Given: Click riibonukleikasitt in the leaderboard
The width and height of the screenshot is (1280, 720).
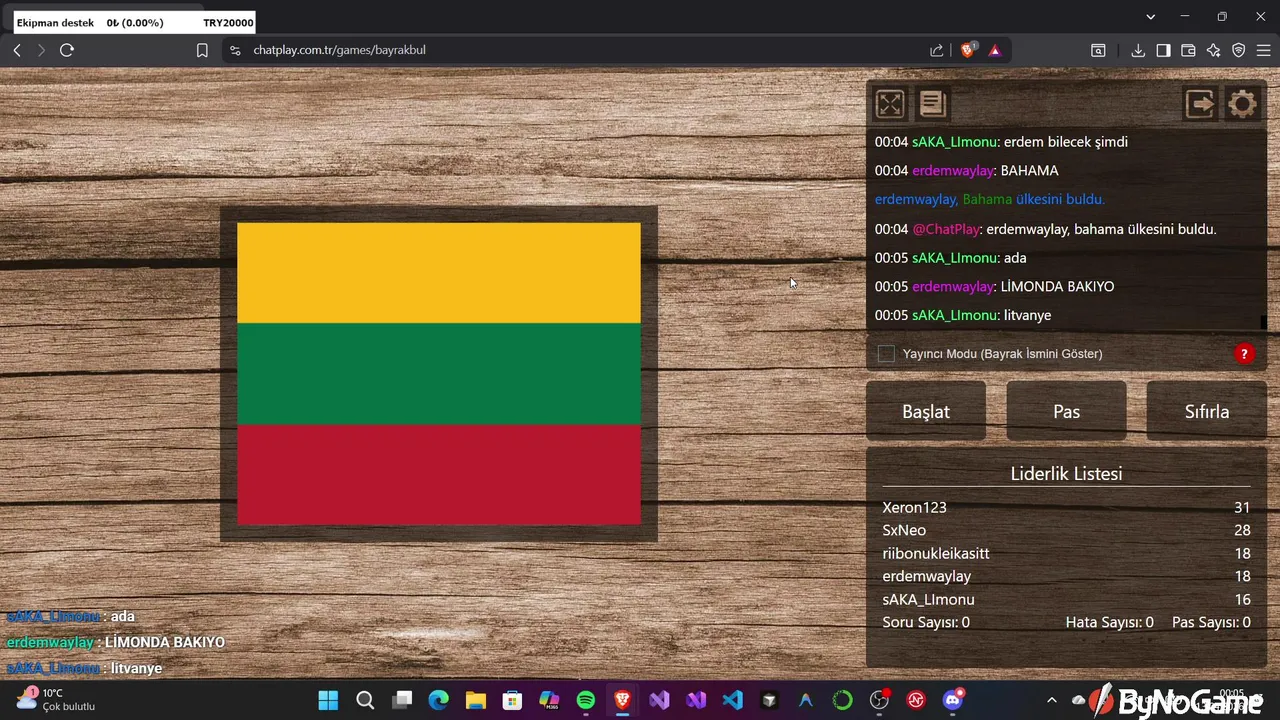Looking at the screenshot, I should (936, 553).
